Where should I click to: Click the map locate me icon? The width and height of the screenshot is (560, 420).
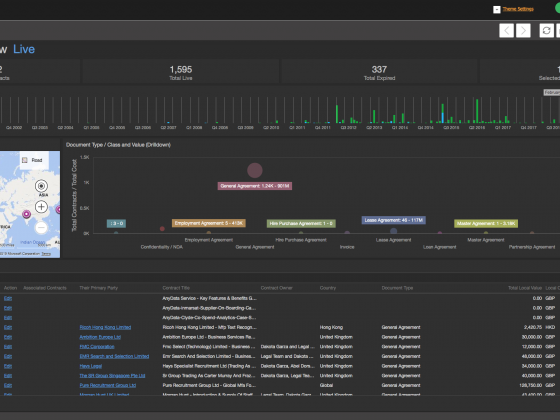point(41,186)
